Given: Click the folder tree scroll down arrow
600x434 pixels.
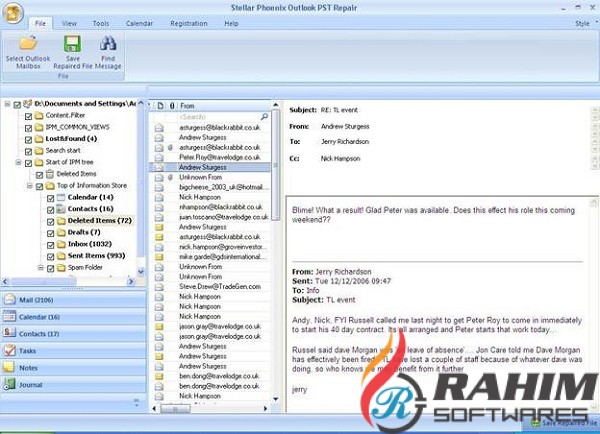Looking at the screenshot, I should coord(141,272).
